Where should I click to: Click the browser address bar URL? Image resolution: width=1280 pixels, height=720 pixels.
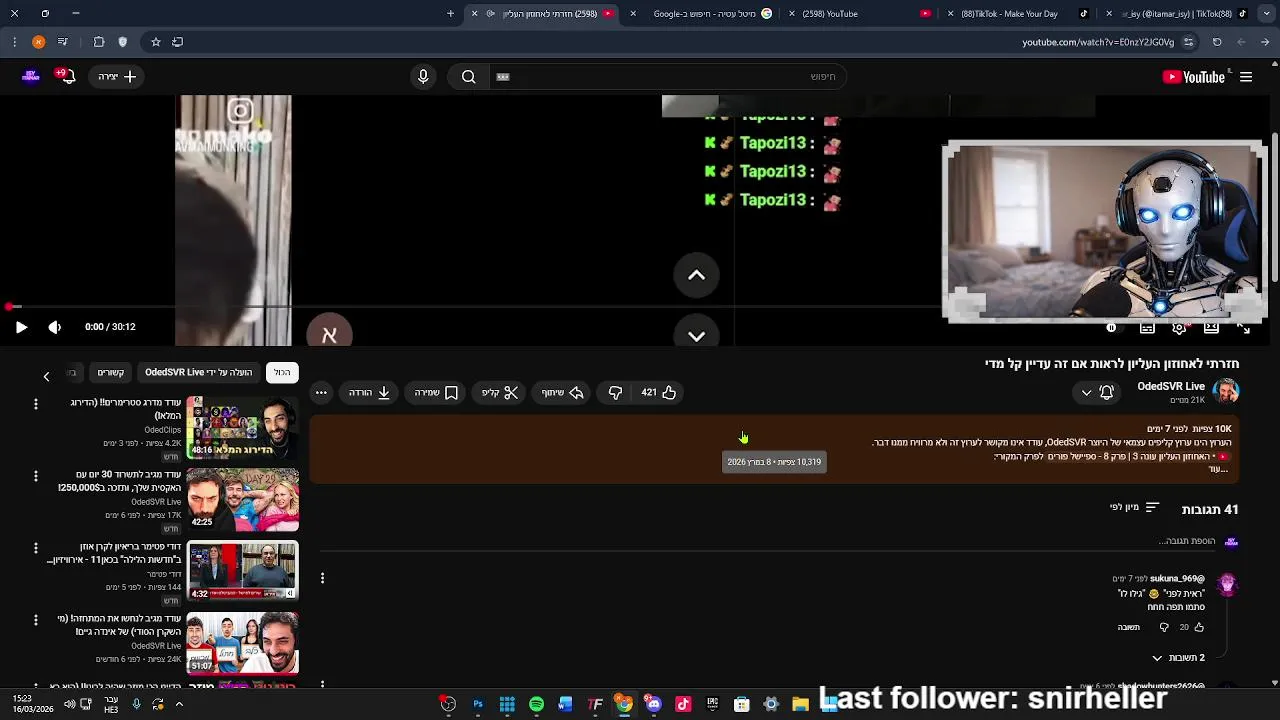click(x=1097, y=42)
